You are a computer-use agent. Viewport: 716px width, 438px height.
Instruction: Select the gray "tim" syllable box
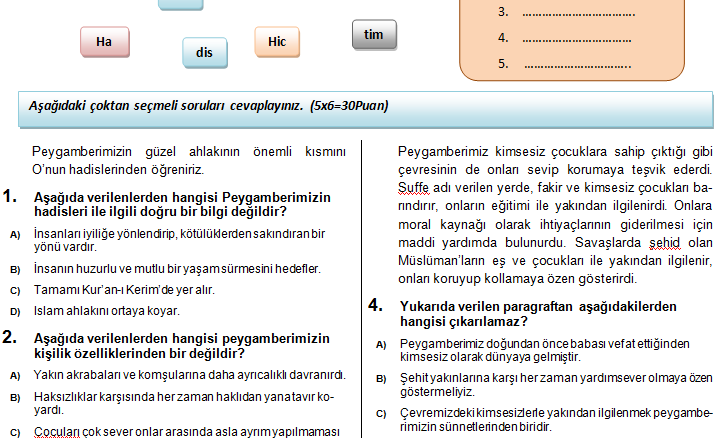coord(375,35)
